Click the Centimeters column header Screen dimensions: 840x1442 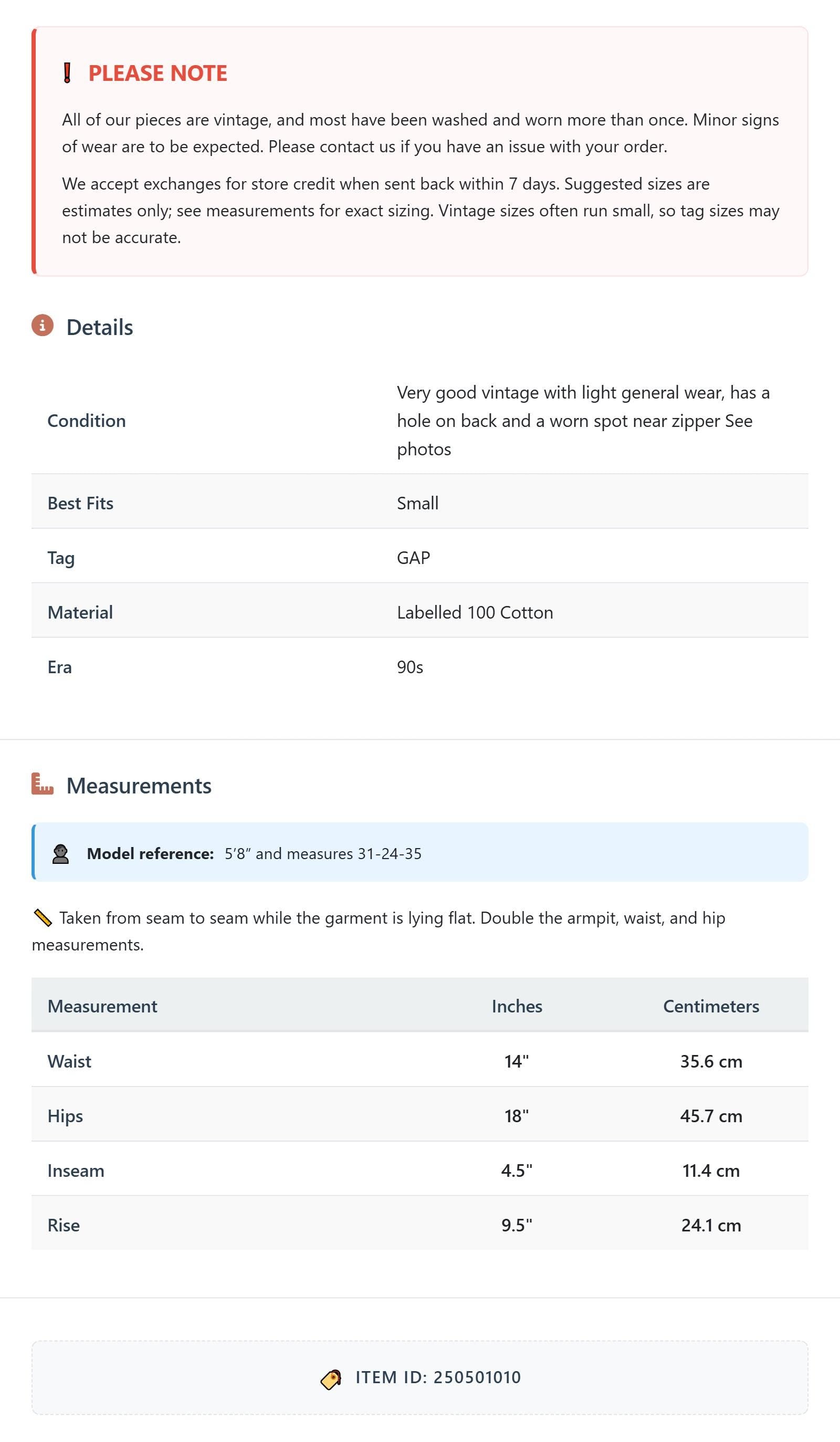click(x=711, y=1006)
